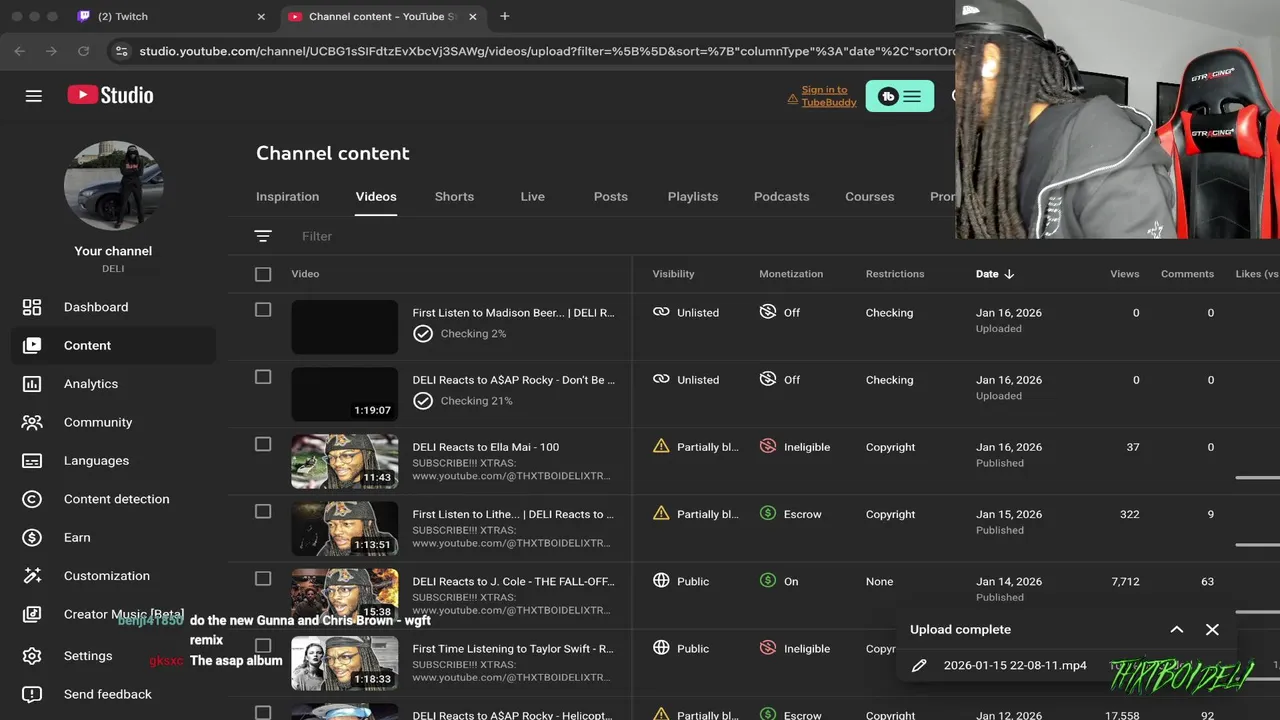Screen dimensions: 1280x720
Task: Open 'First Time Listening to Taylor Swift' title
Action: pos(513,648)
